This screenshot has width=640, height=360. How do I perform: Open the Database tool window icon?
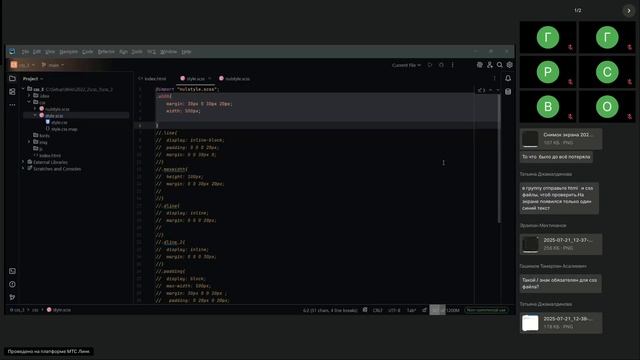tap(508, 92)
